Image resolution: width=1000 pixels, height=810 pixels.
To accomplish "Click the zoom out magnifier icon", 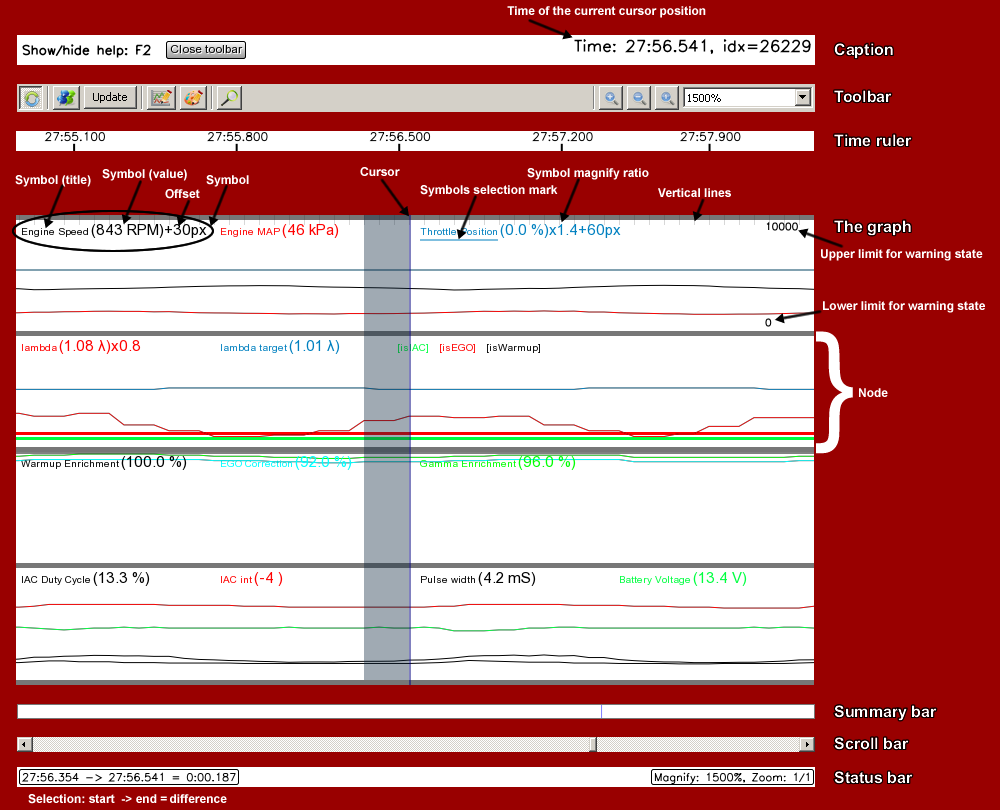I will click(638, 97).
